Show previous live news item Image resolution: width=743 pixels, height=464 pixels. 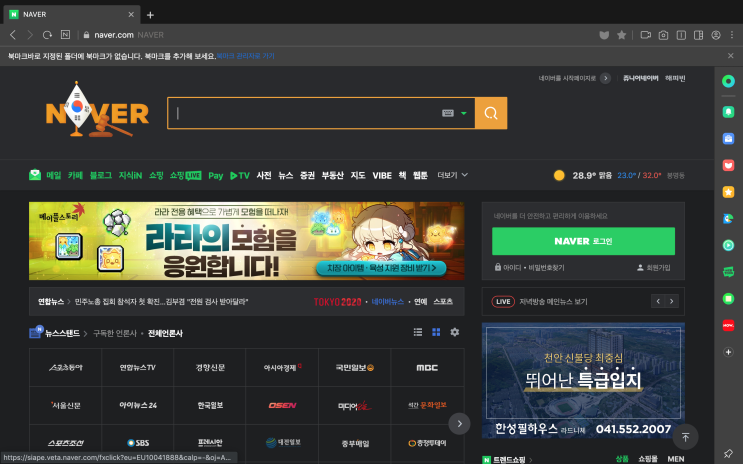[658, 301]
